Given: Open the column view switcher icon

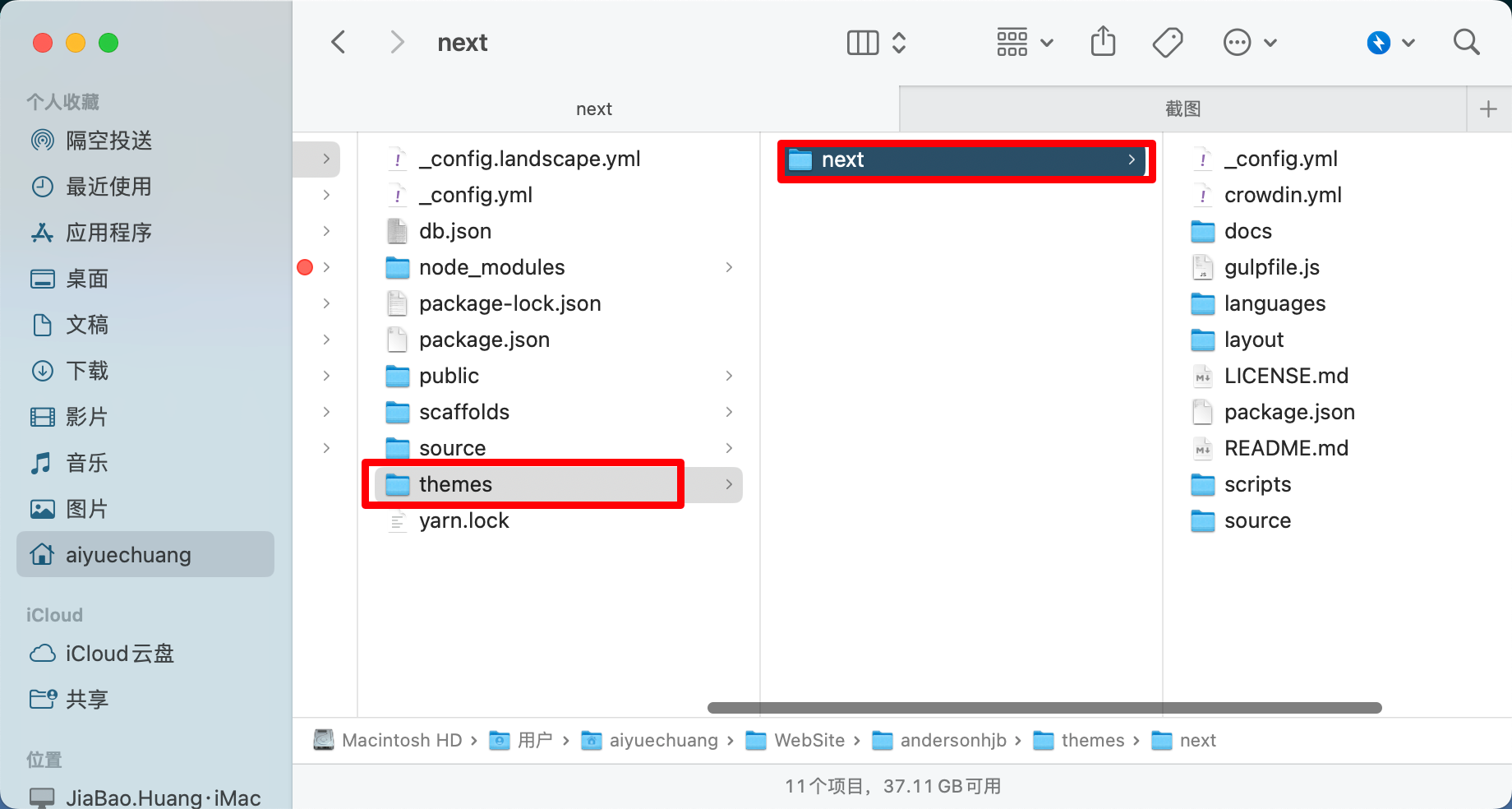Looking at the screenshot, I should [x=876, y=42].
